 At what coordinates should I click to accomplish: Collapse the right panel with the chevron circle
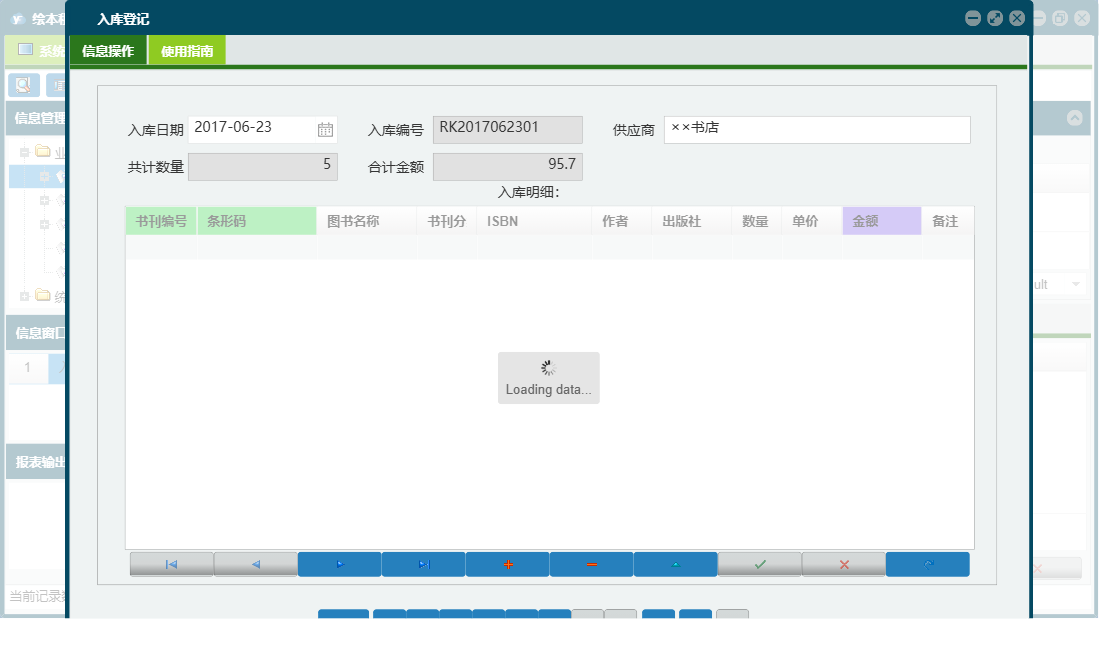coord(1076,117)
